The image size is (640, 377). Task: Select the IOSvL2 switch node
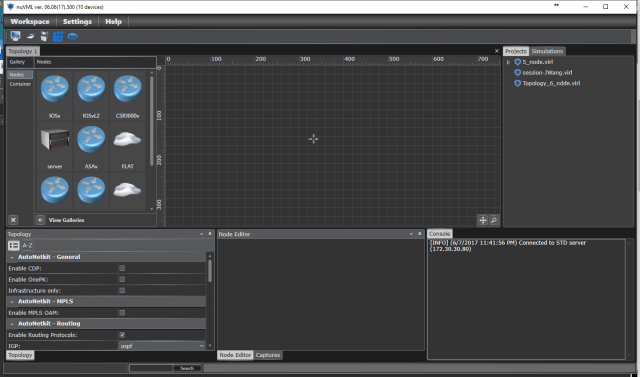coord(91,89)
